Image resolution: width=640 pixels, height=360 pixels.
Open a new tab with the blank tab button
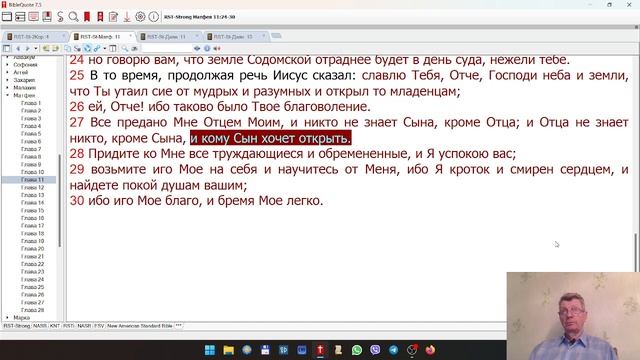coord(276,36)
